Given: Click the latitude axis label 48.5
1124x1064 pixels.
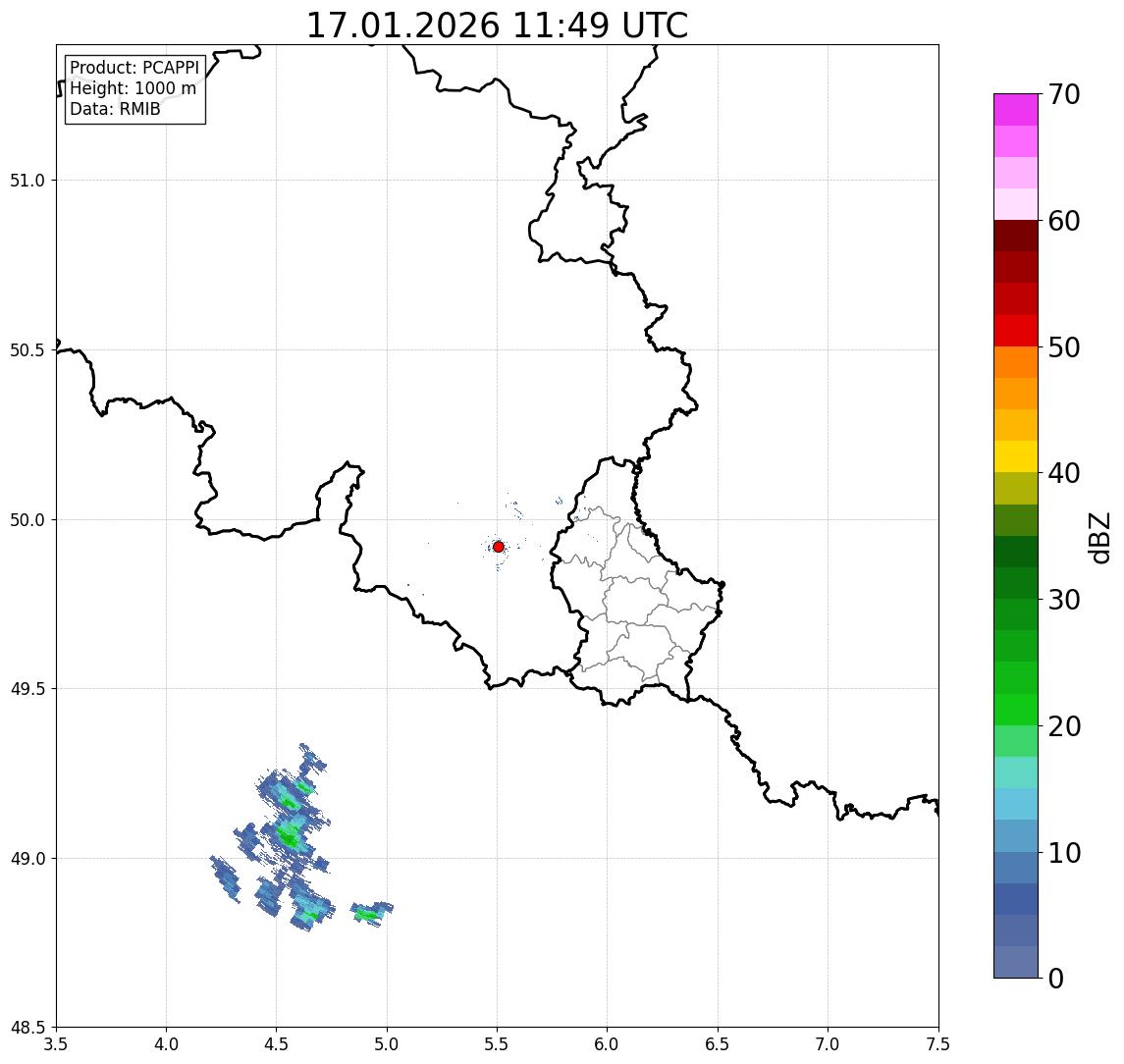Looking at the screenshot, I should click(27, 1028).
